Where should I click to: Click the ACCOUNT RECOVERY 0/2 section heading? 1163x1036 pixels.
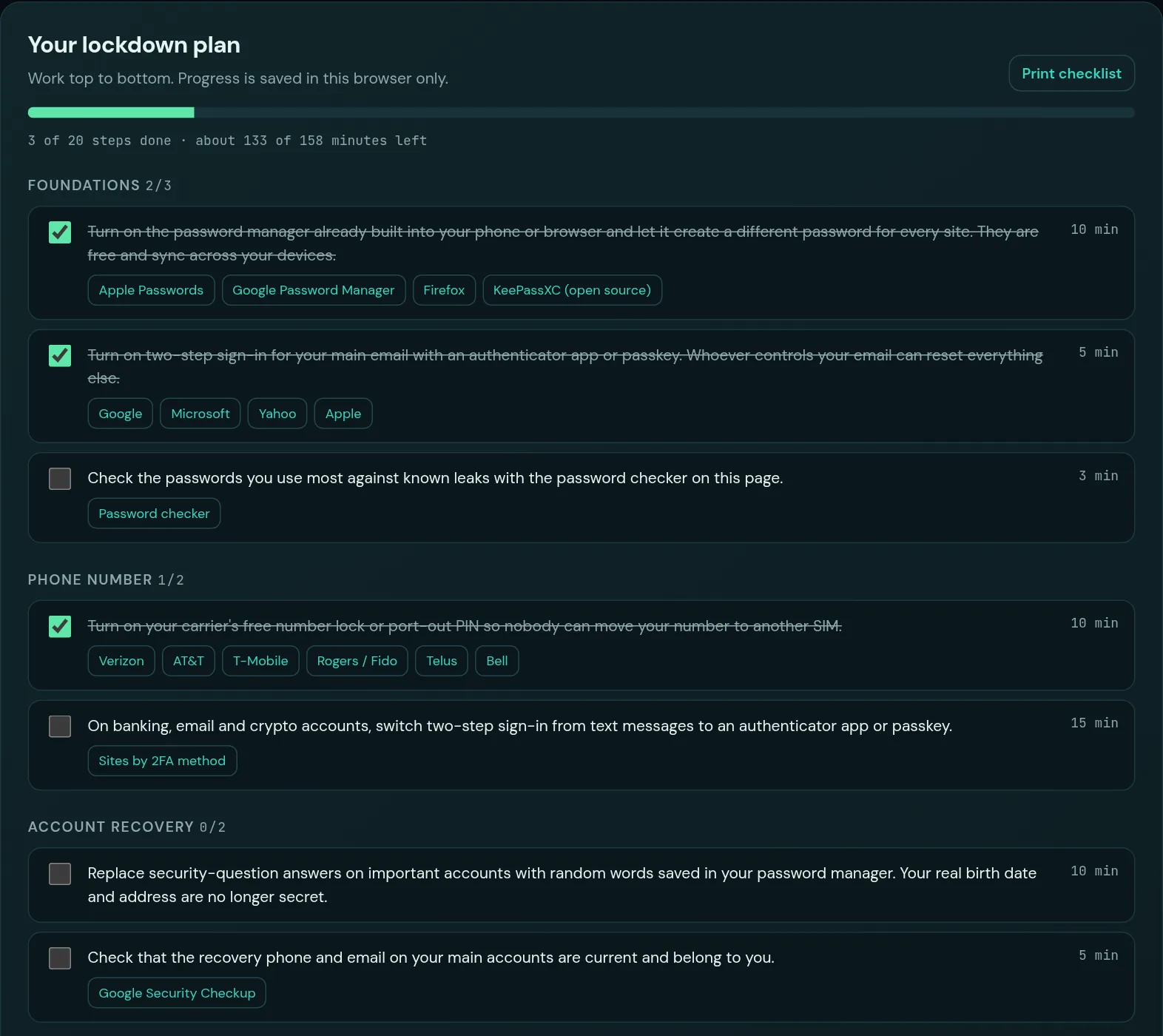coord(127,827)
